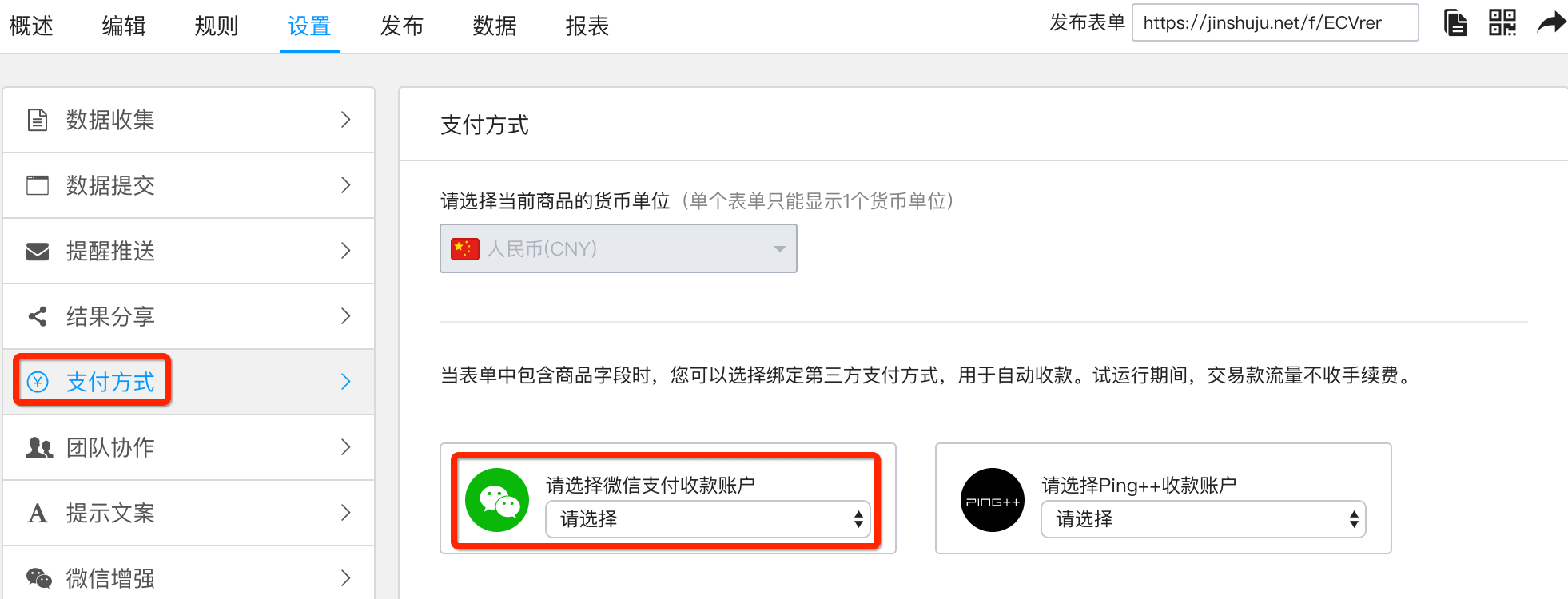Open the Ping++ account 请选择 dropdown
1568x599 pixels.
(x=1203, y=519)
